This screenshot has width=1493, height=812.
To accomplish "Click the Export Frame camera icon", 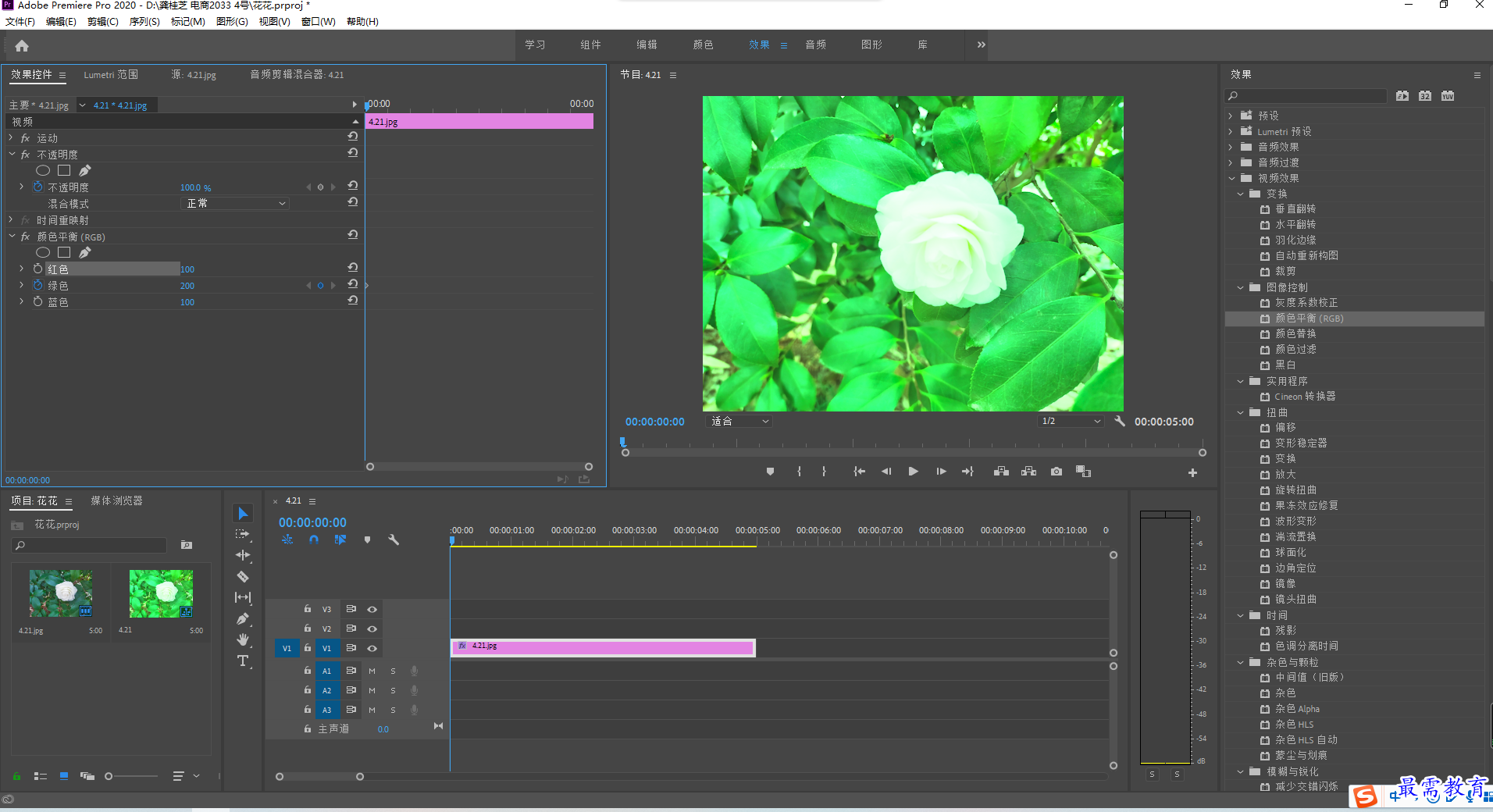I will point(1057,472).
